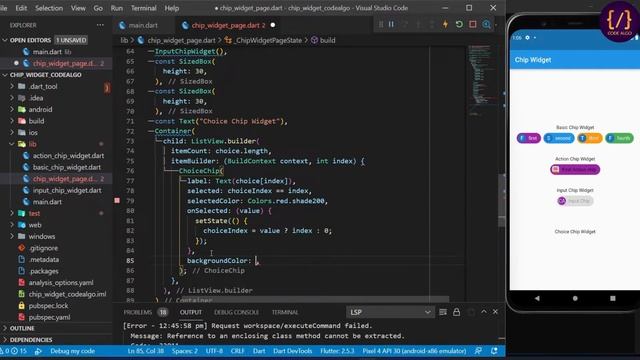Open basic_chip_widget.dart in the explorer

point(67,167)
